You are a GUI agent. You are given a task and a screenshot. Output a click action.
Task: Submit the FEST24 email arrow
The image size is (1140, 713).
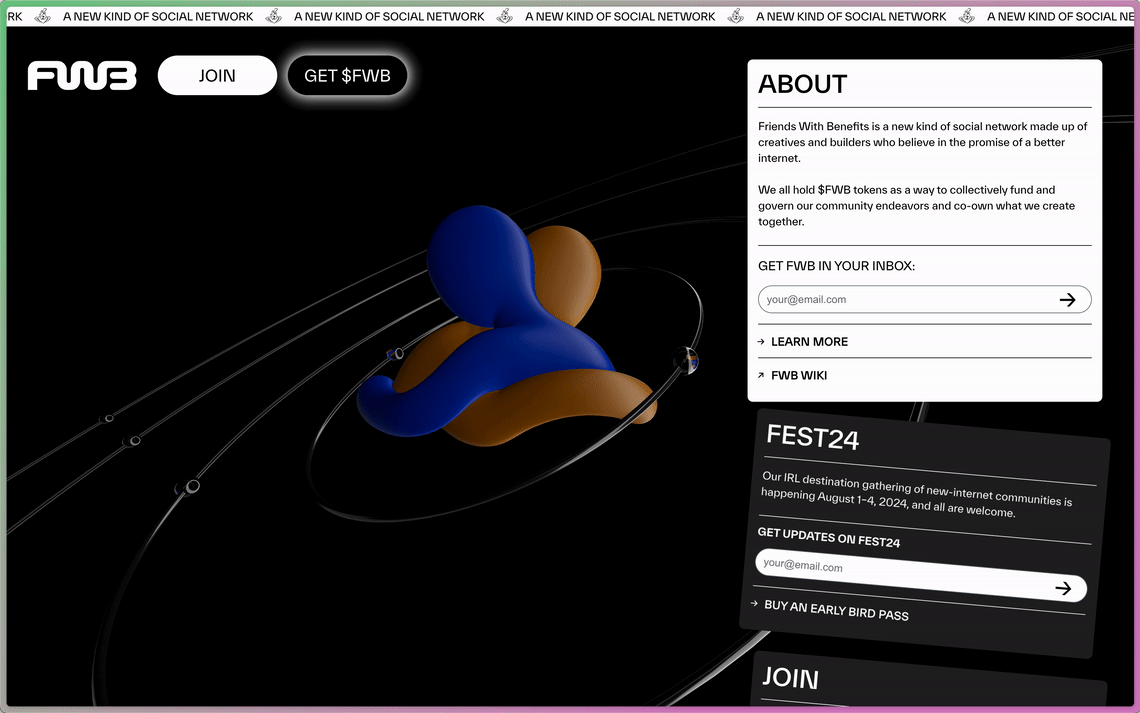(x=1063, y=587)
